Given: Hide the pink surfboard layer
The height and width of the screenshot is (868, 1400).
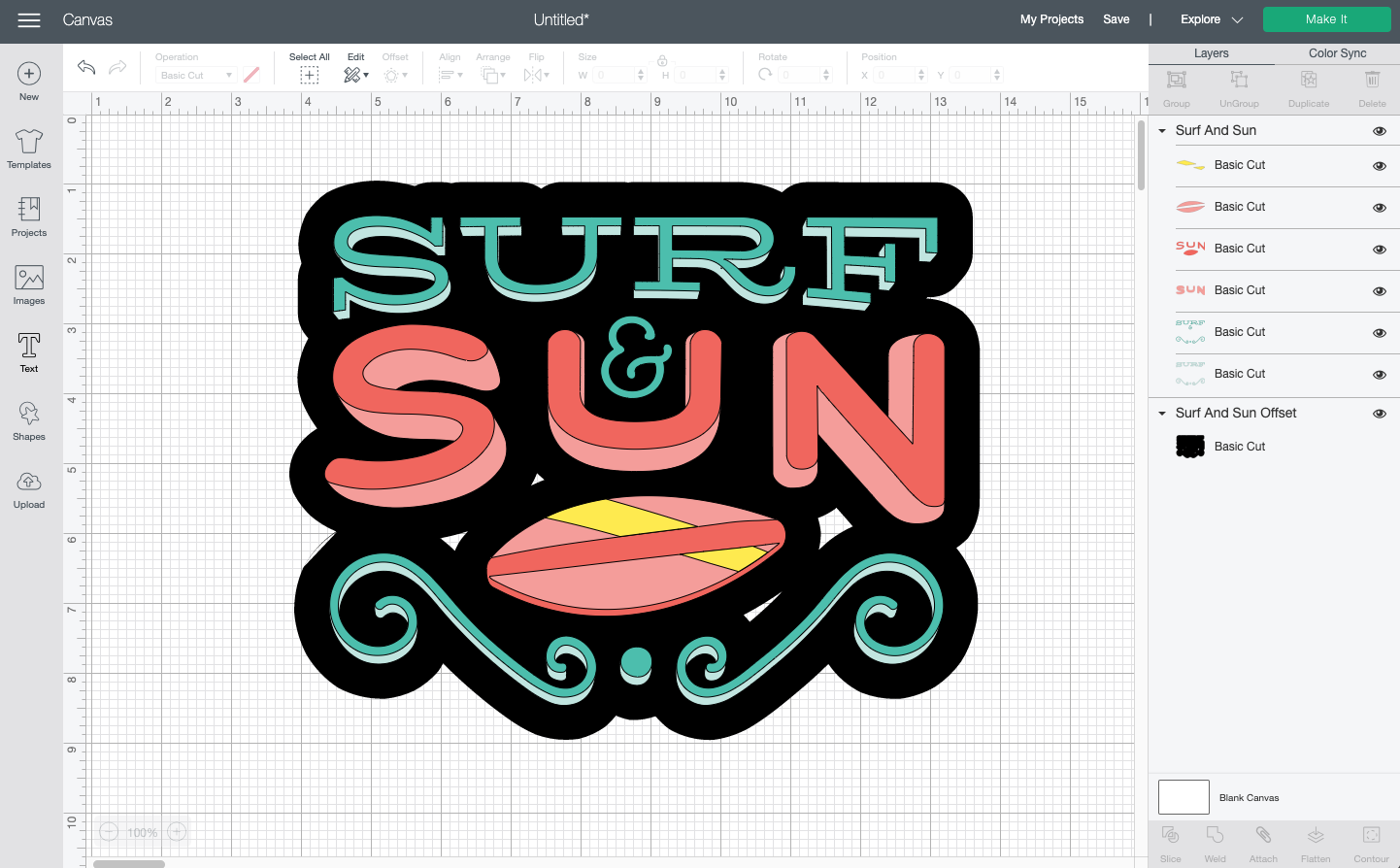Looking at the screenshot, I should (1379, 208).
